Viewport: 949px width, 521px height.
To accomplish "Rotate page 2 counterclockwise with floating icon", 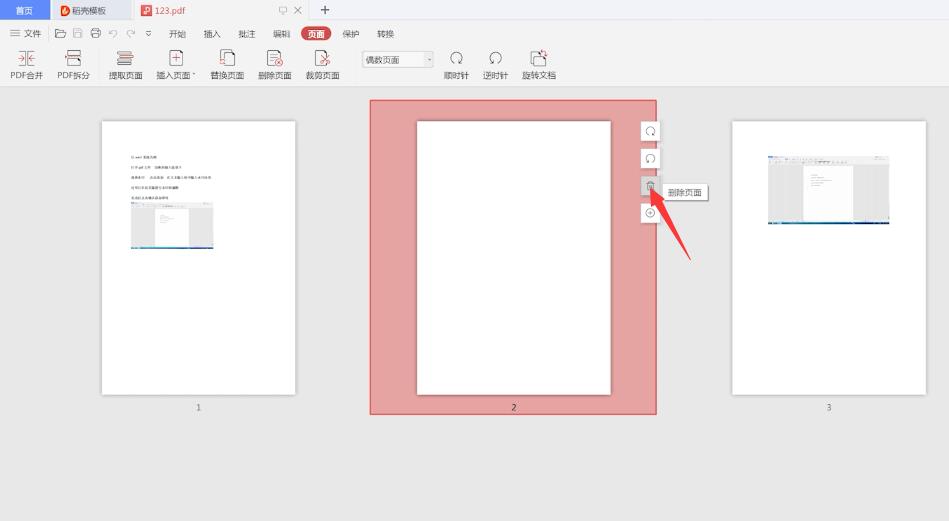I will (650, 159).
